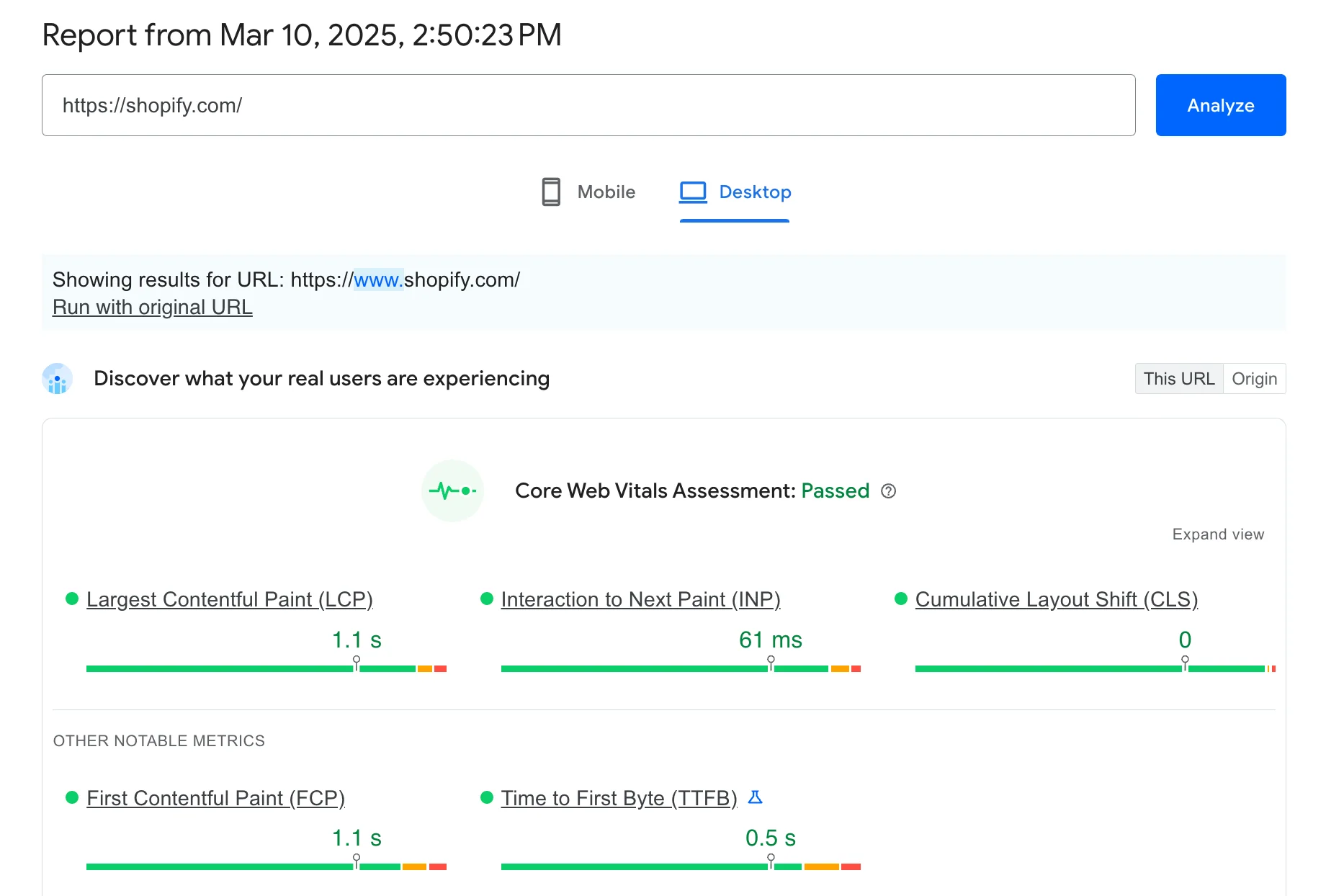Click the Analyze button
Screen dimensions: 1344x896
(x=1219, y=105)
